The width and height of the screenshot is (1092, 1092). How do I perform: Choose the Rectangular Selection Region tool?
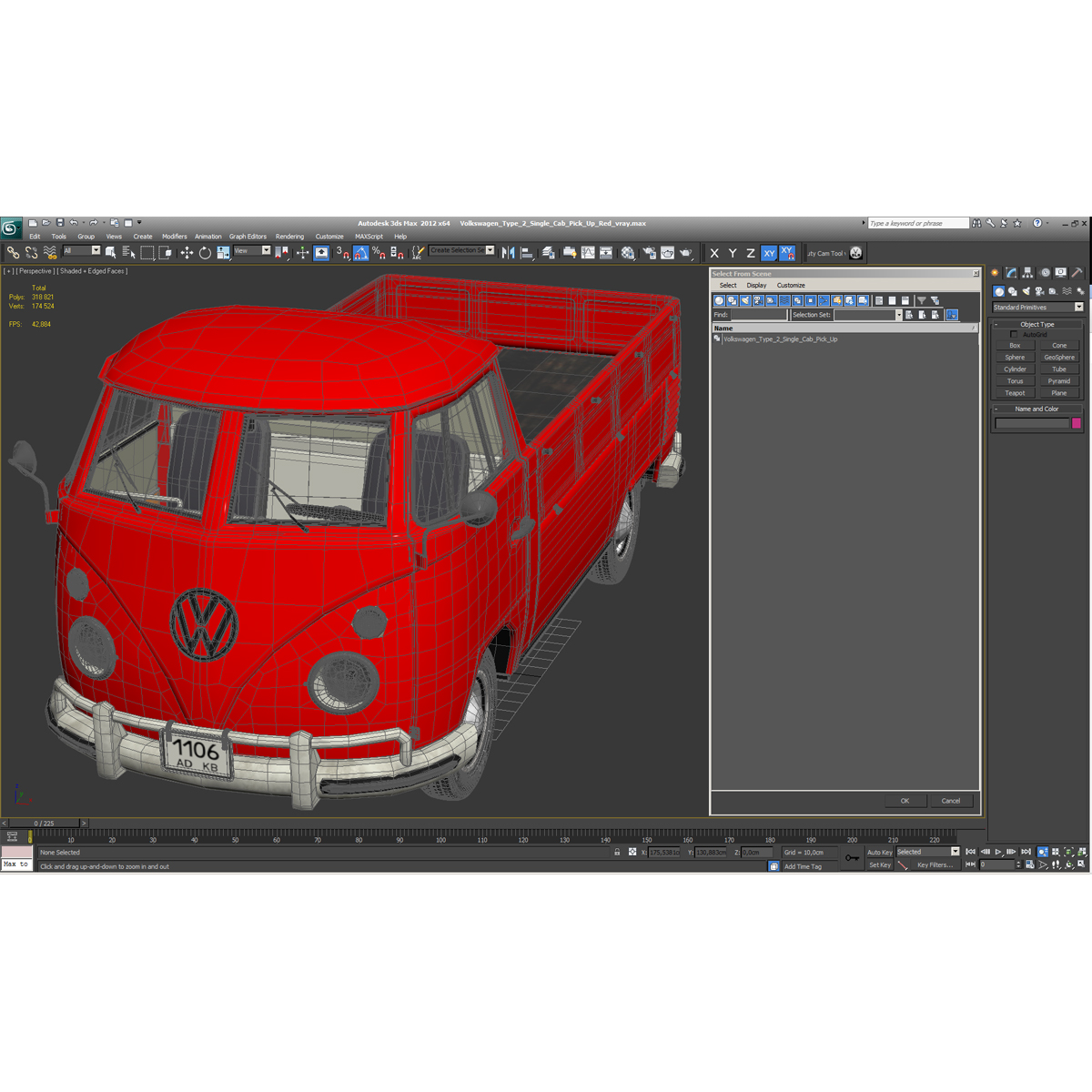(147, 252)
